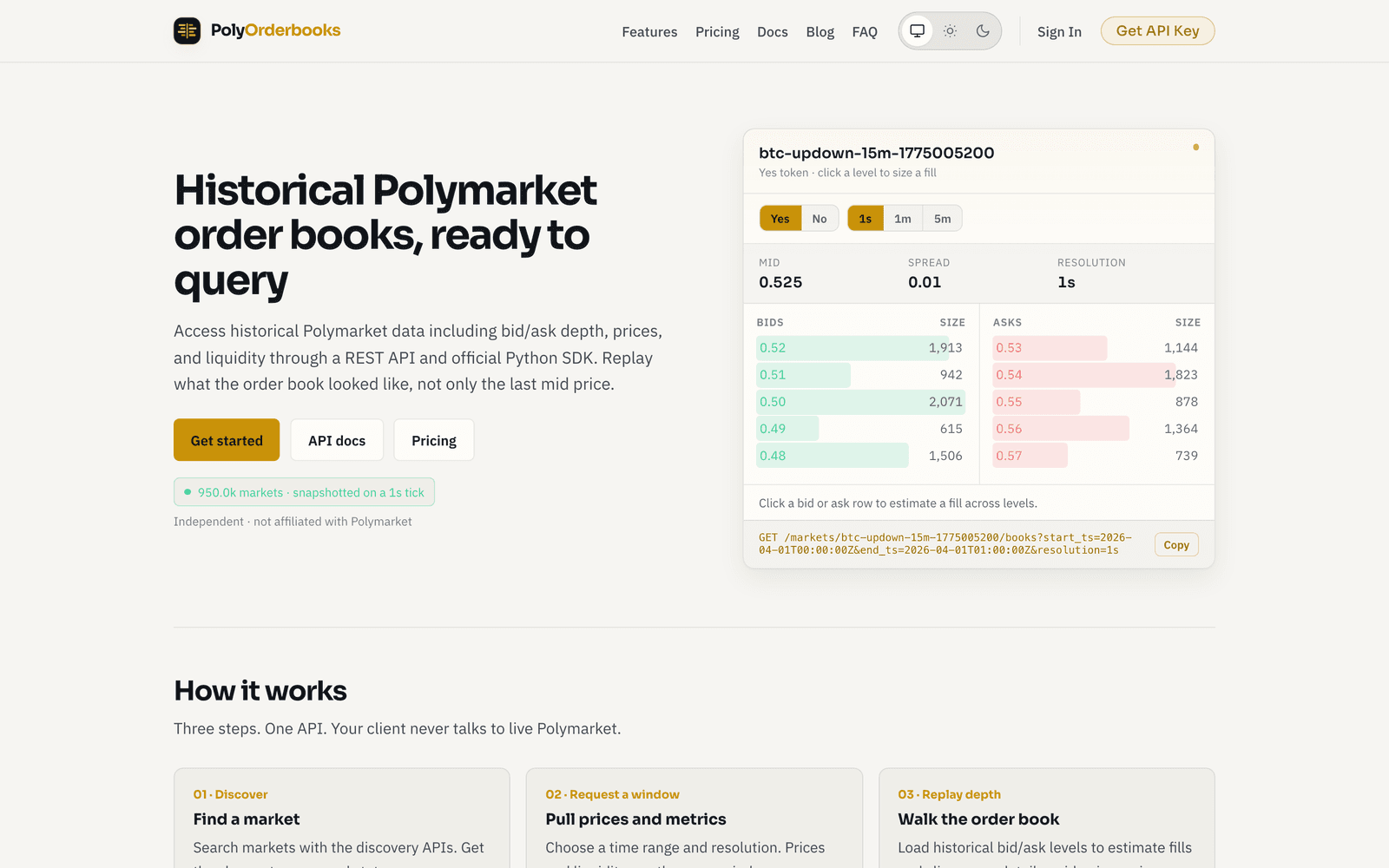The image size is (1389, 868).
Task: Click the Pricing button below hero text
Action: 434,440
